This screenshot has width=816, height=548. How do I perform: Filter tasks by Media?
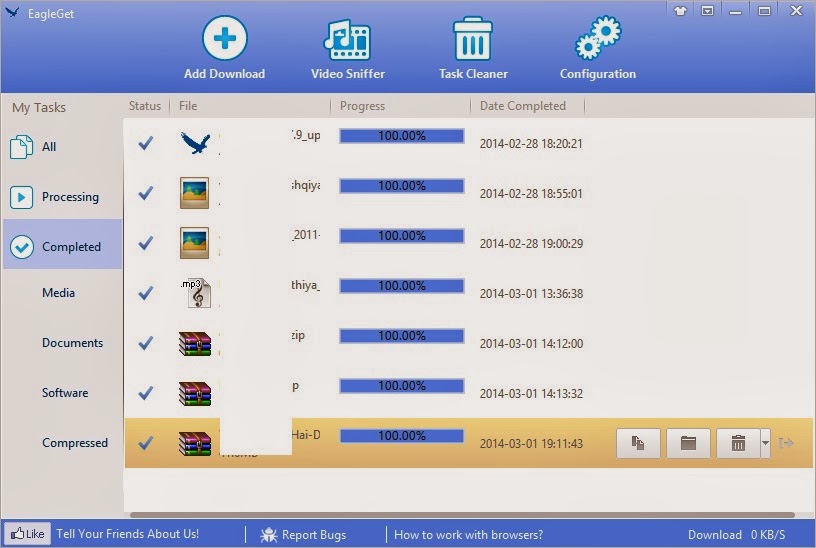pos(58,293)
